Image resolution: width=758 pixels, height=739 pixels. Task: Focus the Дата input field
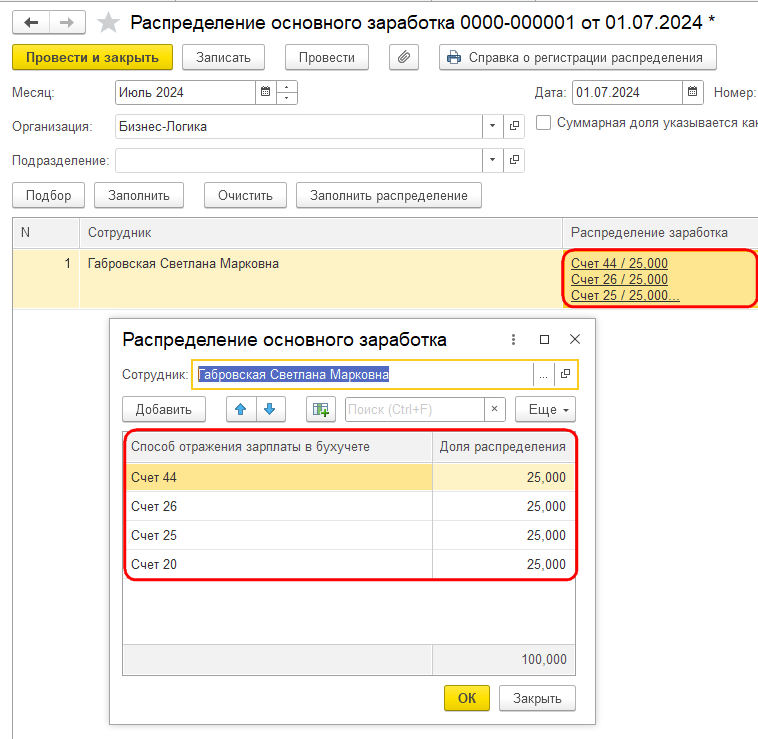coord(627,92)
